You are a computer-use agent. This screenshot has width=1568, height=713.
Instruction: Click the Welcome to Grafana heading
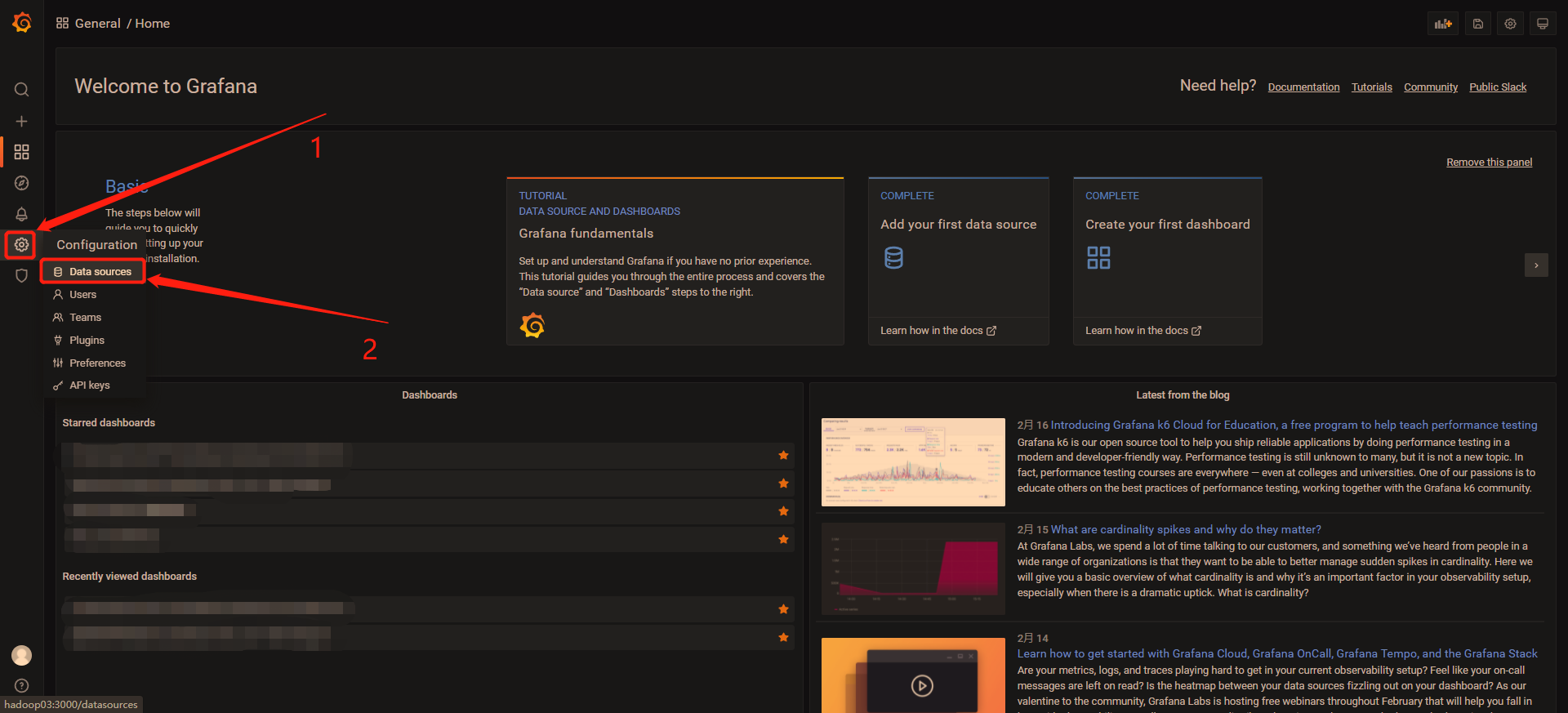166,87
